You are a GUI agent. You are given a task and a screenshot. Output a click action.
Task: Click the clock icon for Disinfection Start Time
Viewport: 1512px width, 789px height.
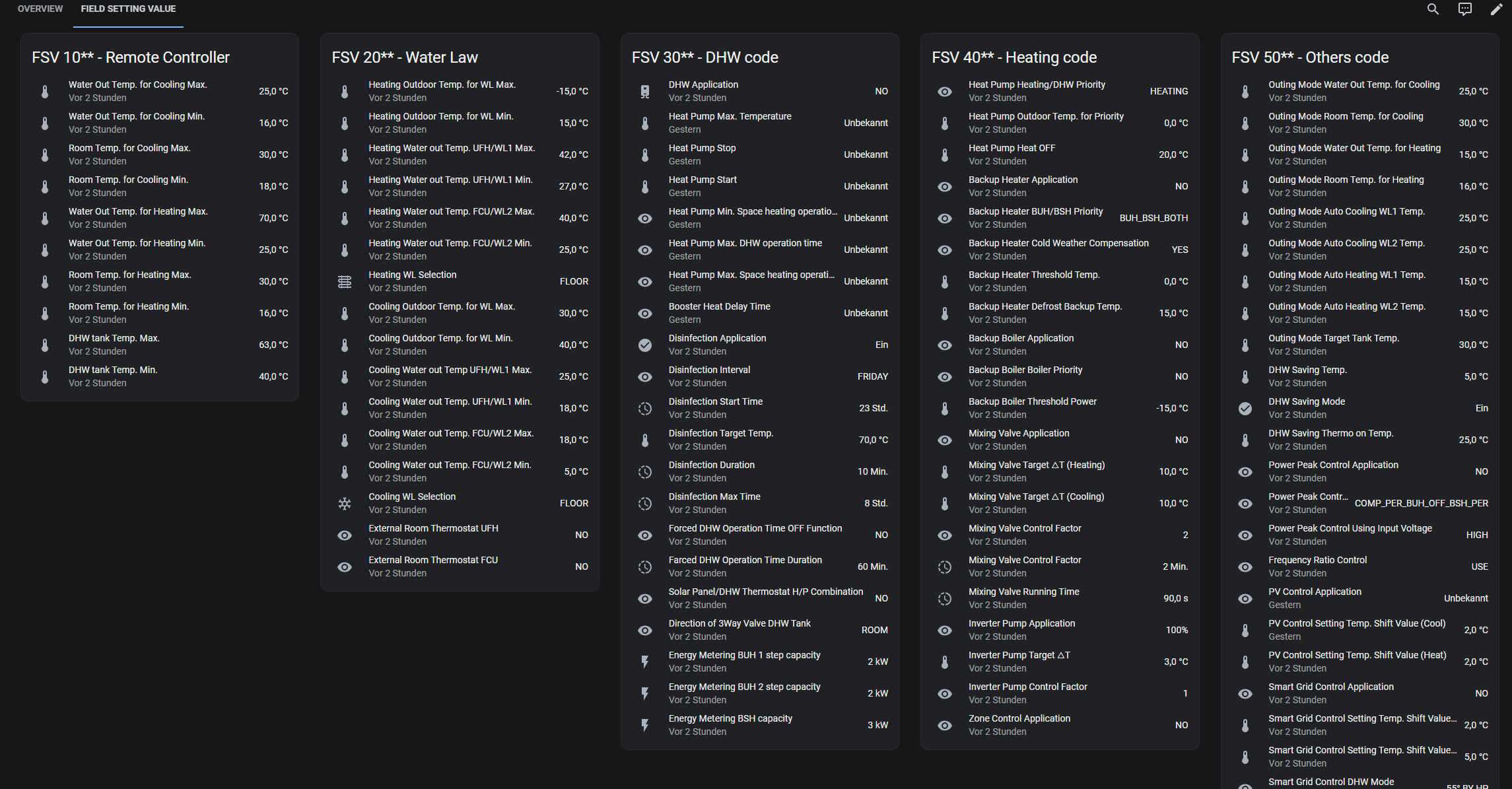click(x=645, y=409)
